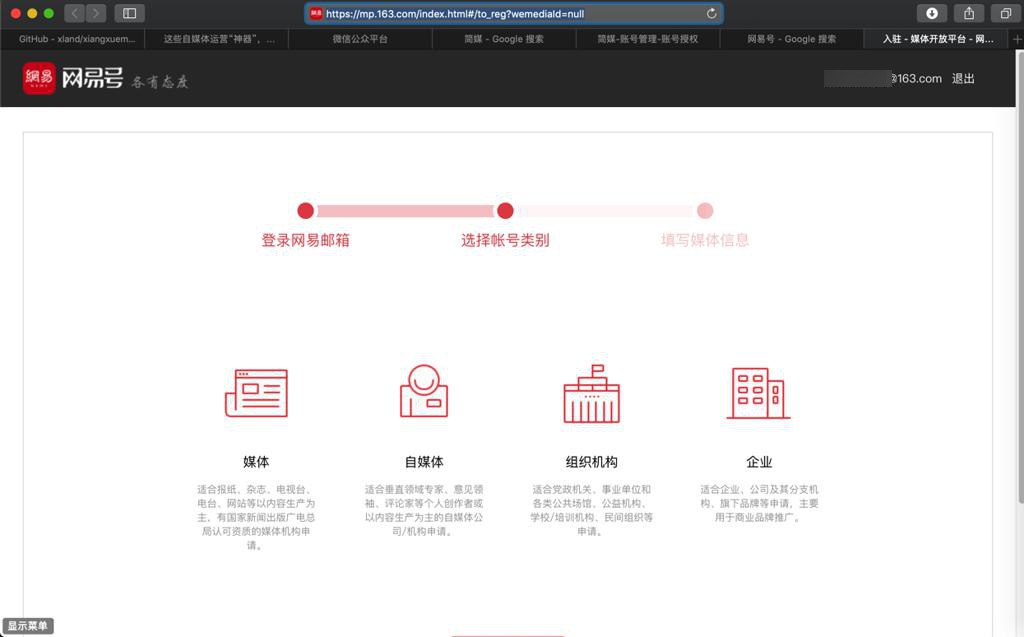Click the 自媒体 account type title
1024x637 pixels.
pos(424,462)
